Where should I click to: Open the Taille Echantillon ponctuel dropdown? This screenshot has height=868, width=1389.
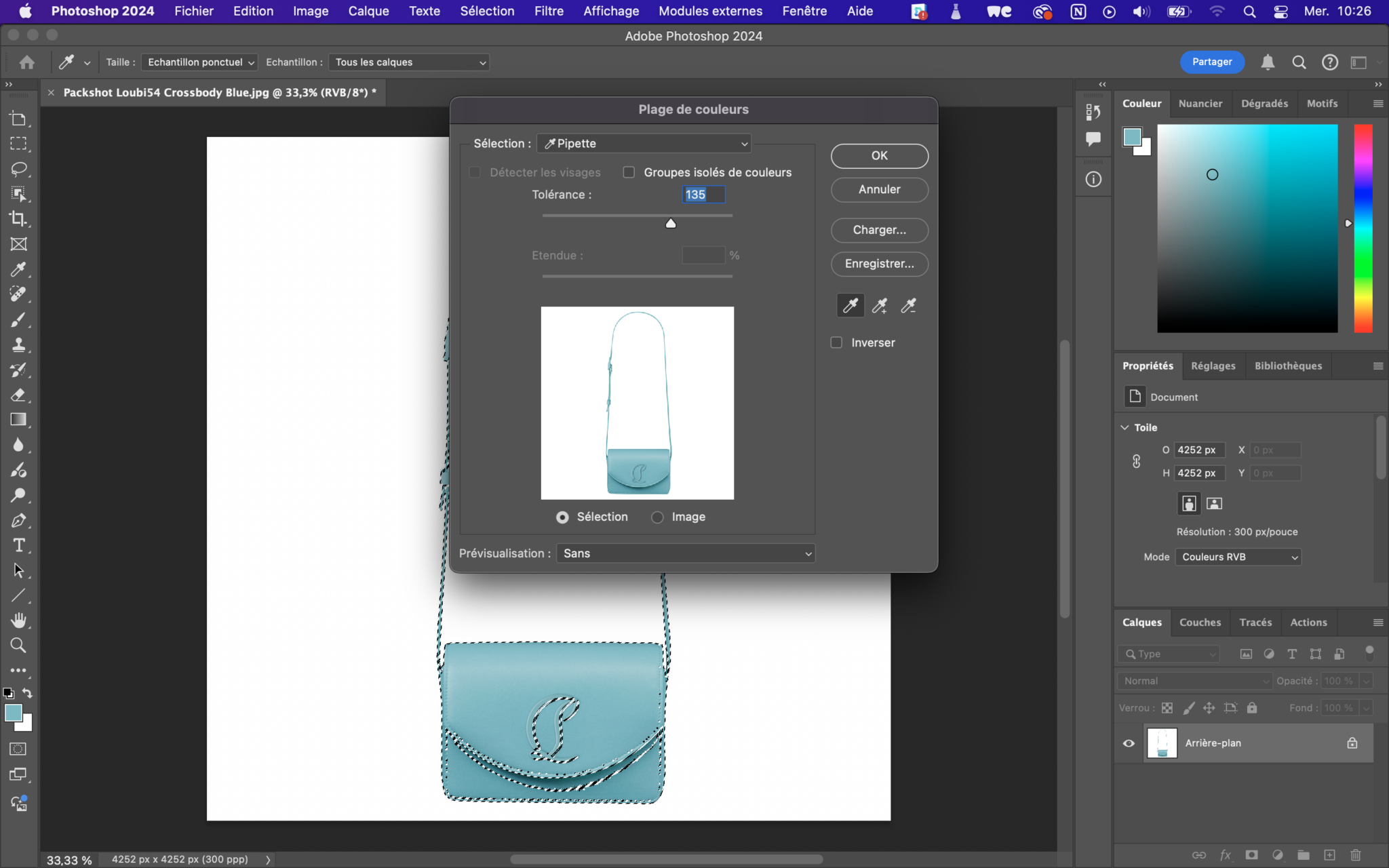199,62
